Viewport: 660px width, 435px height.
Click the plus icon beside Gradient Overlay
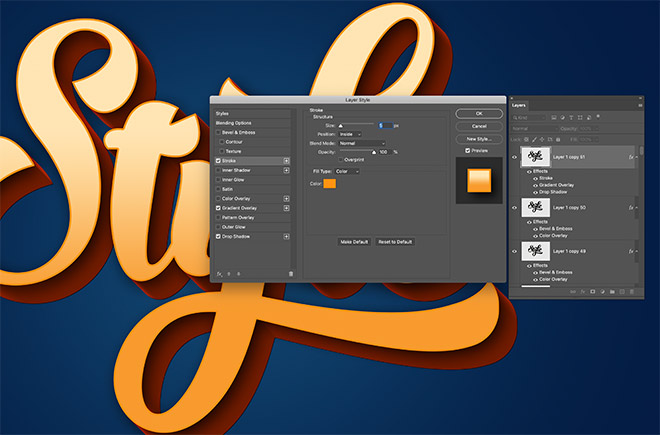(287, 208)
